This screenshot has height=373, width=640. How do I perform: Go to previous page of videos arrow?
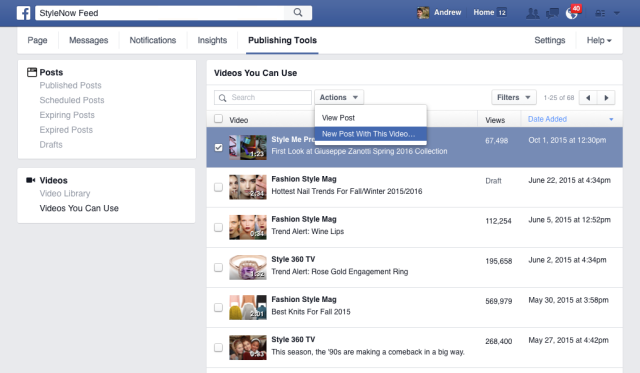click(588, 98)
